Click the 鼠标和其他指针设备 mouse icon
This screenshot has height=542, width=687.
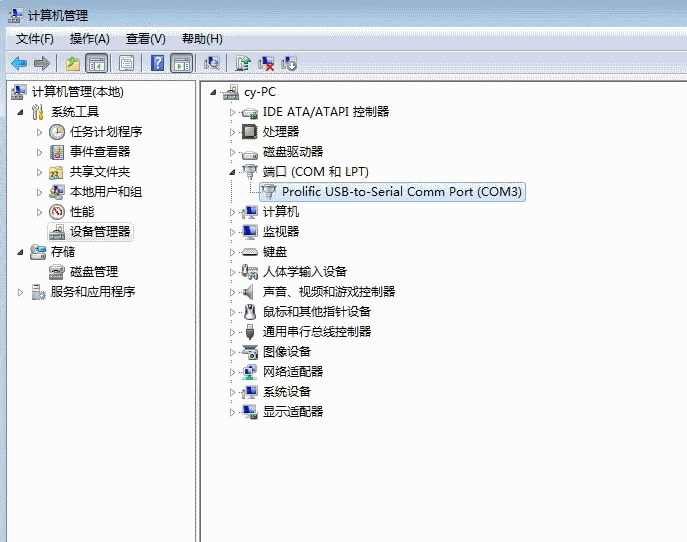tap(250, 312)
